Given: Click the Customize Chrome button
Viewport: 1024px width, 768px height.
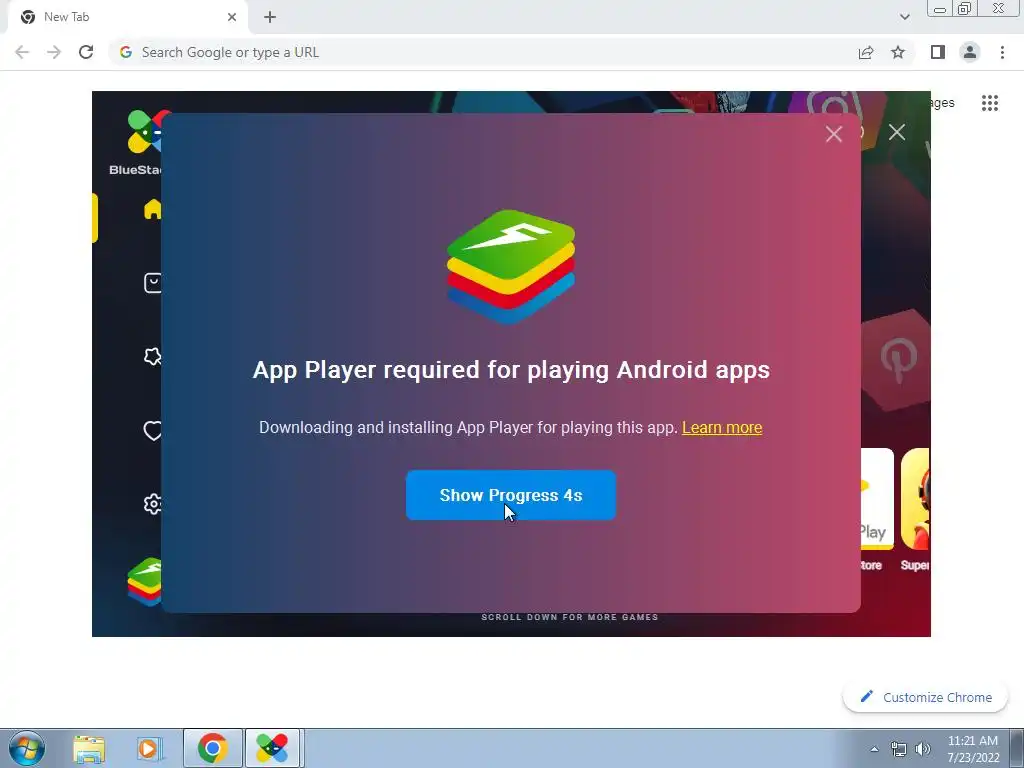Looking at the screenshot, I should click(925, 697).
